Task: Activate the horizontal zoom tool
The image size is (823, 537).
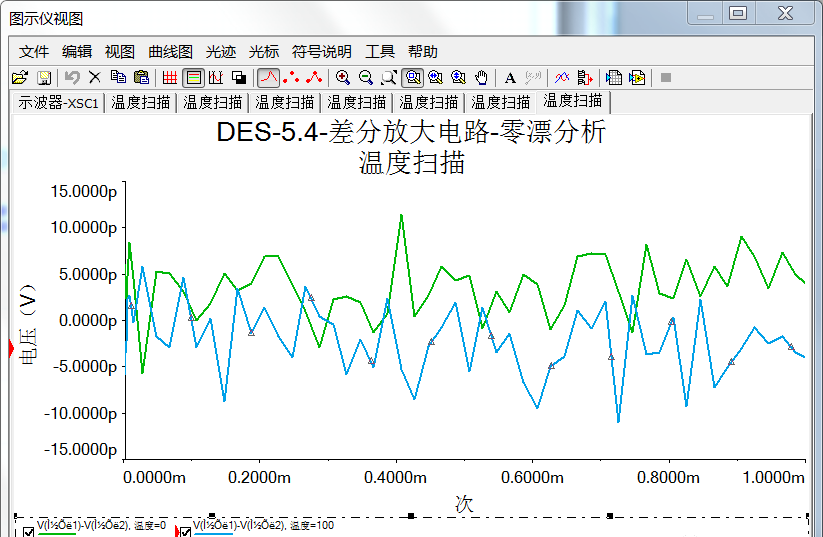Action: click(x=435, y=78)
